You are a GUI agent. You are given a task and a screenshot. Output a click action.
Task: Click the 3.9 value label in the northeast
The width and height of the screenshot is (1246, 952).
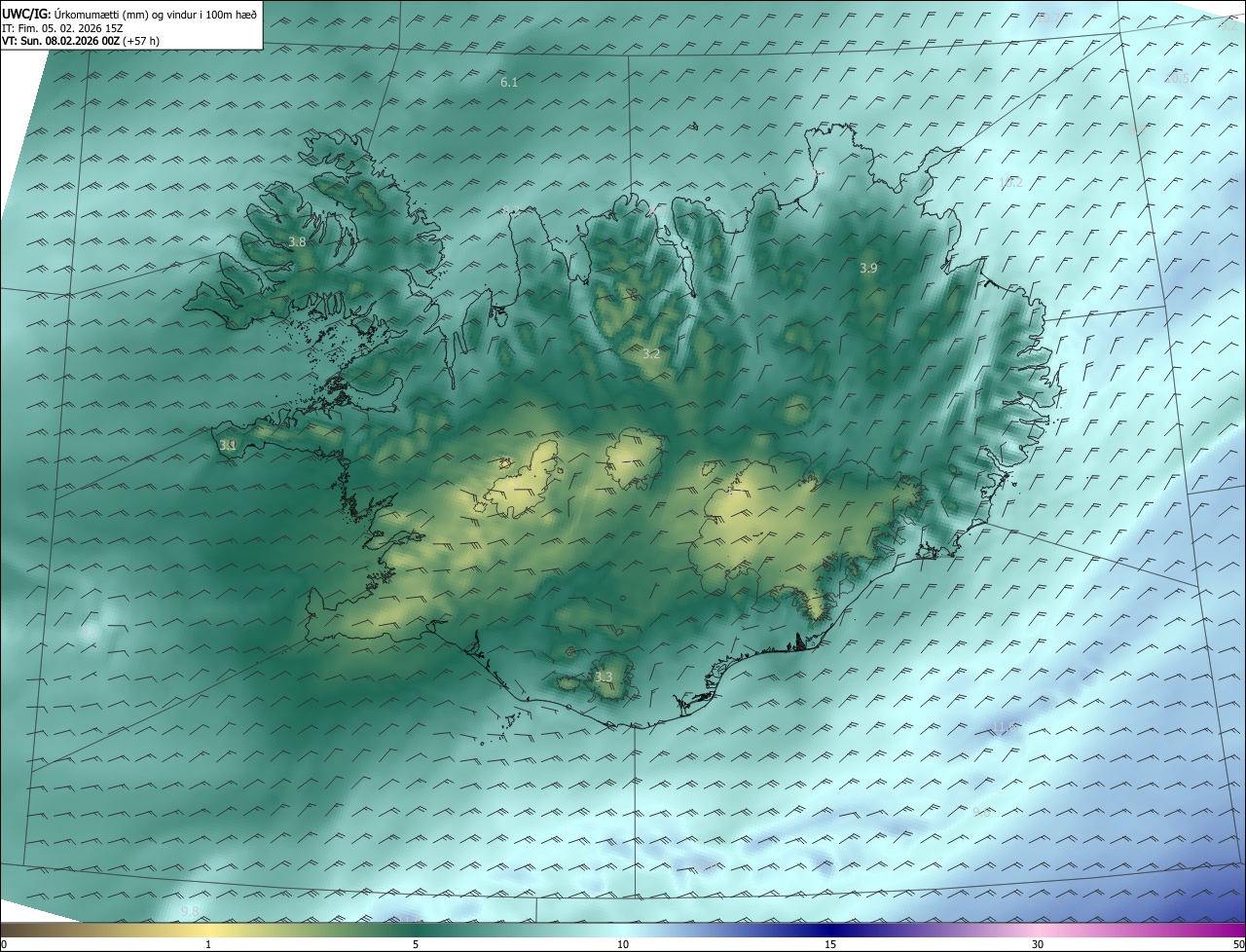coord(868,268)
